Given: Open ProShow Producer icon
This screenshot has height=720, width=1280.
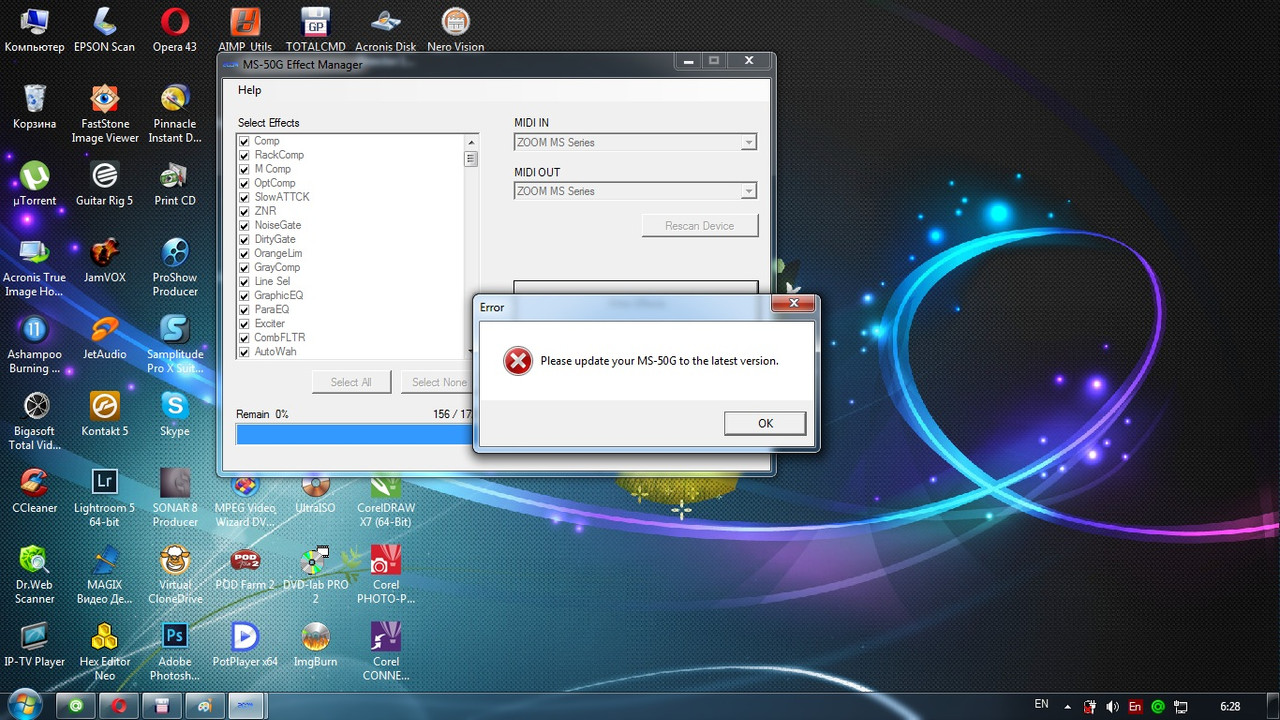Looking at the screenshot, I should click(x=175, y=267).
